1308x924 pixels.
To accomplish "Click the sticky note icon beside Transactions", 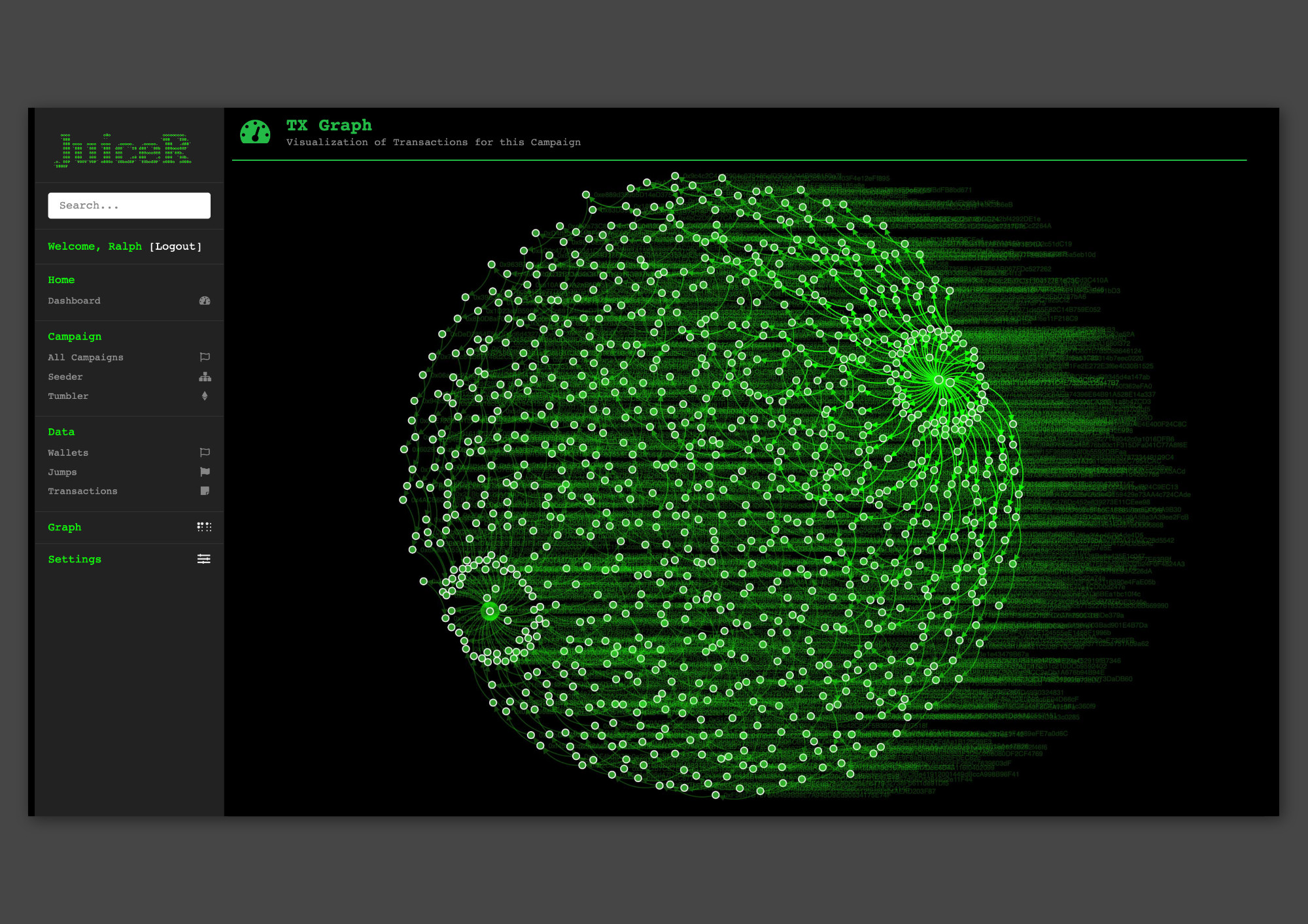I will pos(205,491).
